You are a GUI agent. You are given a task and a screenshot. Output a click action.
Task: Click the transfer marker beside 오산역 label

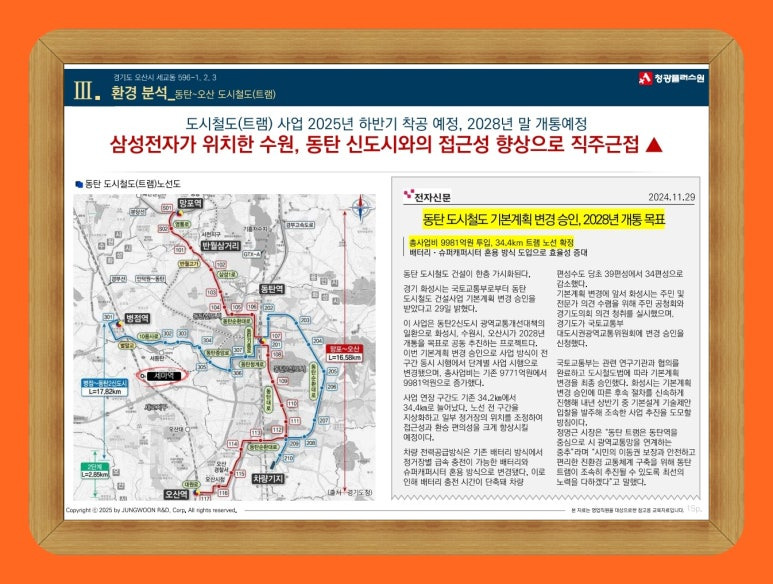197,491
